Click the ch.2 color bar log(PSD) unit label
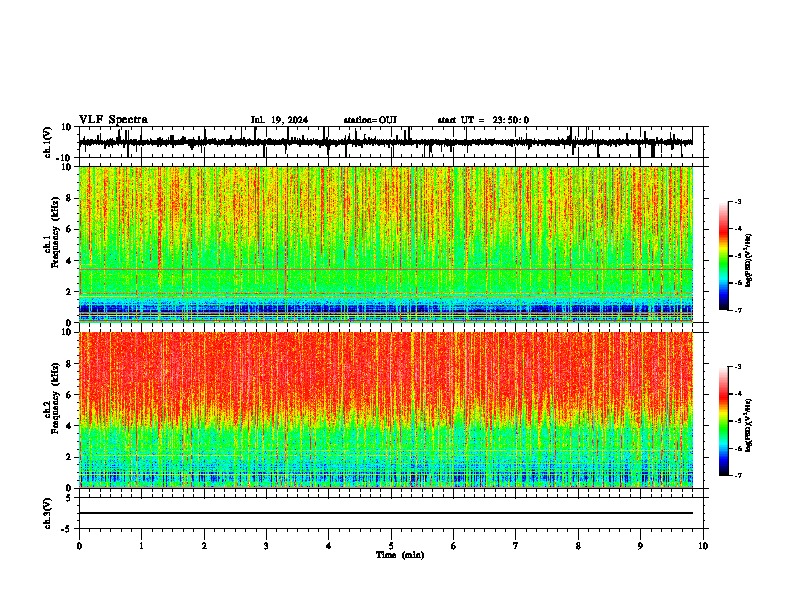This screenshot has height=612, width=792. (749, 425)
